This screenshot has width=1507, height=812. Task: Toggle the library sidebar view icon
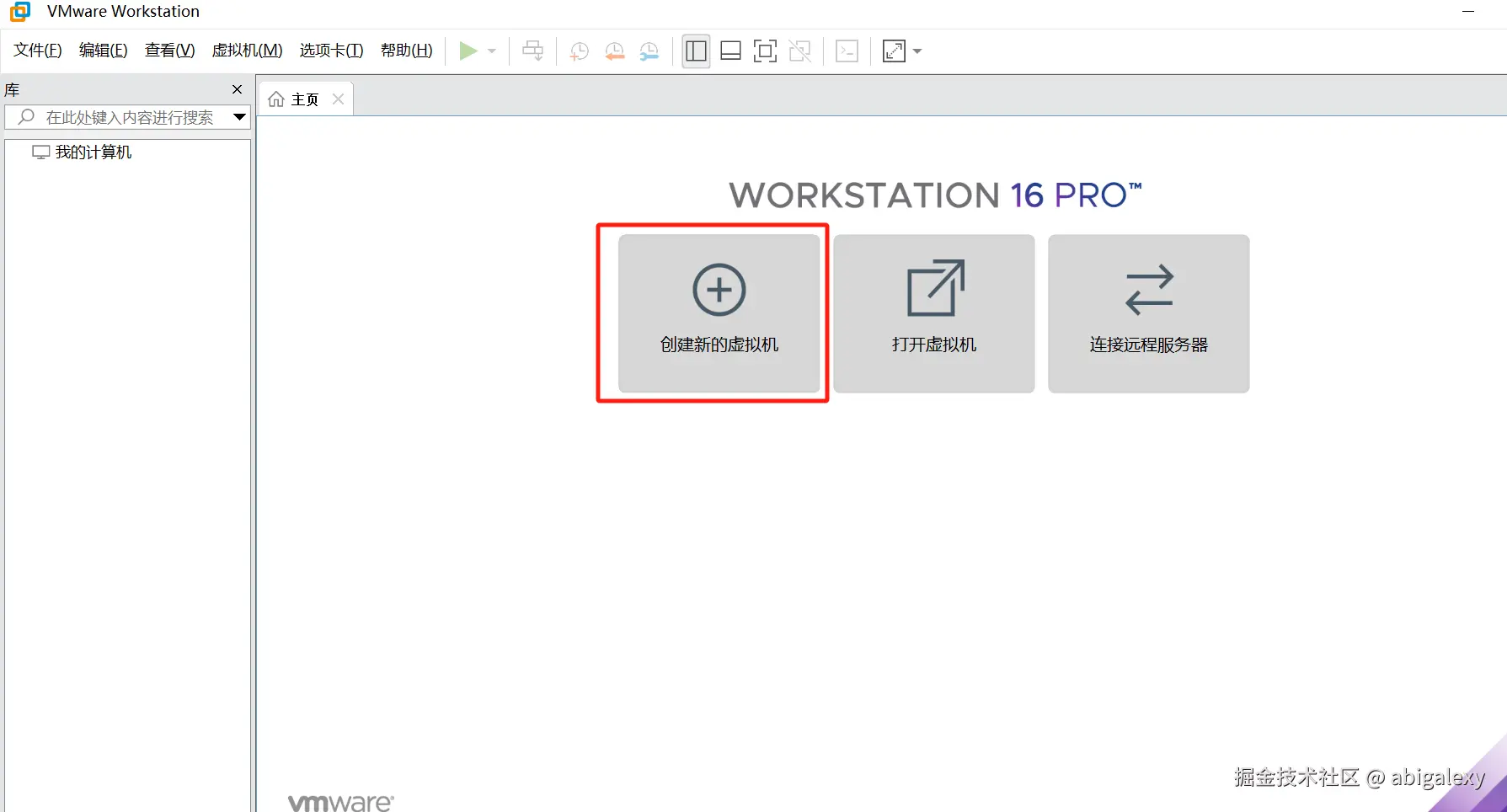coord(696,51)
